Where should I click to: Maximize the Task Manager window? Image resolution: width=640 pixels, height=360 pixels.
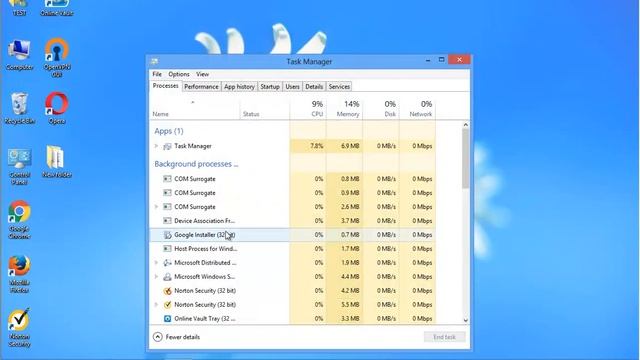pyautogui.click(x=441, y=60)
